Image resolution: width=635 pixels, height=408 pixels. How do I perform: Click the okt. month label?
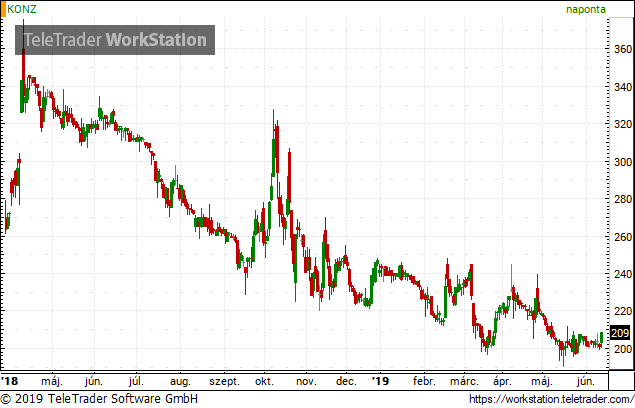264,381
